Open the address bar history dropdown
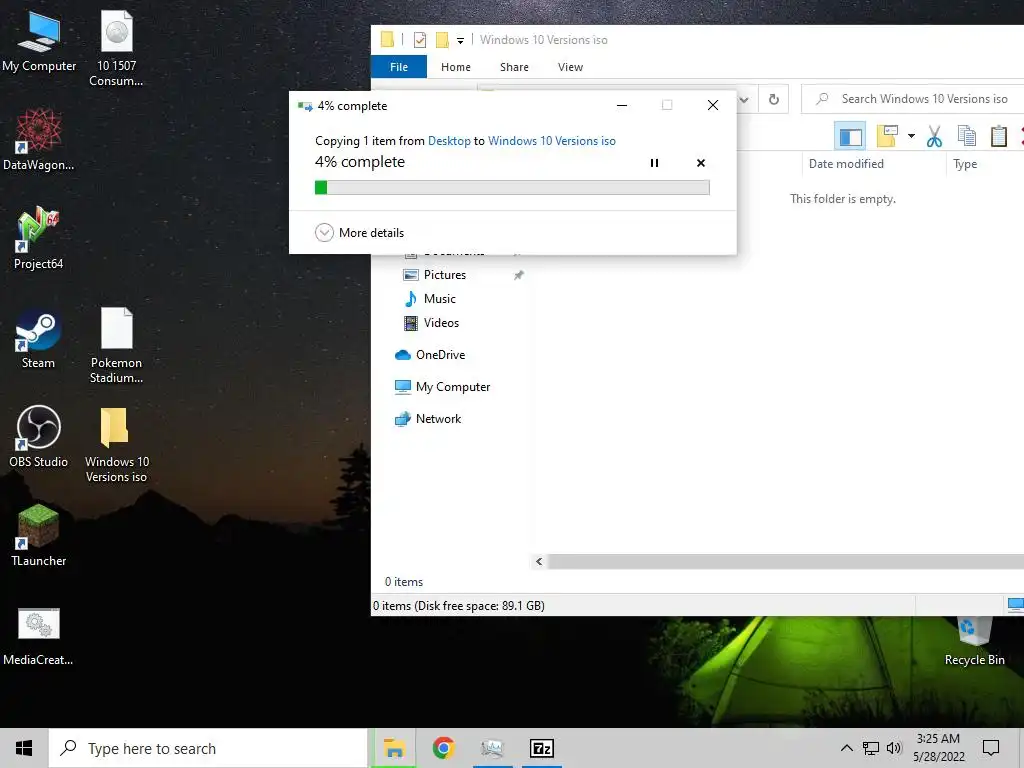The width and height of the screenshot is (1024, 768). [x=744, y=100]
